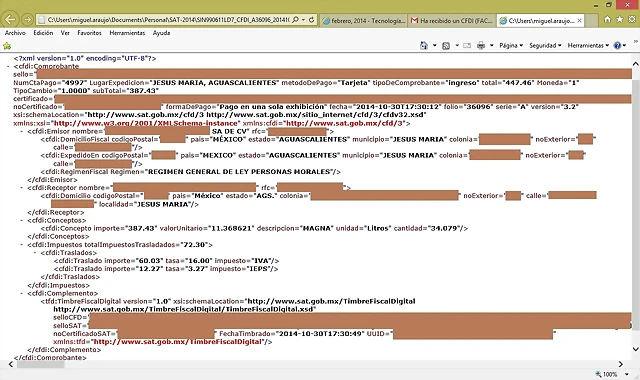Open the Archivo menu
The image size is (640, 380).
(15, 33)
